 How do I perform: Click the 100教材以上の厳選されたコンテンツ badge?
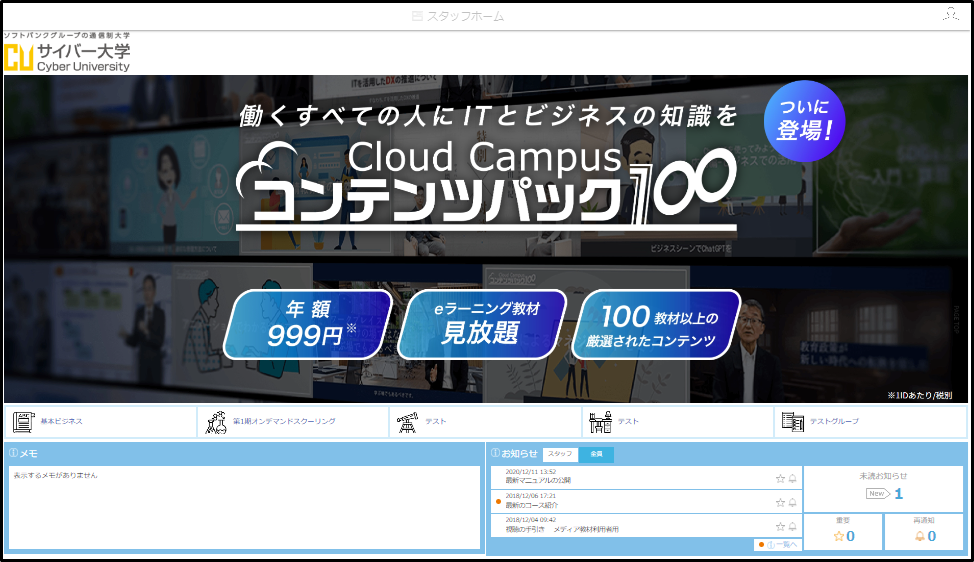tap(656, 324)
